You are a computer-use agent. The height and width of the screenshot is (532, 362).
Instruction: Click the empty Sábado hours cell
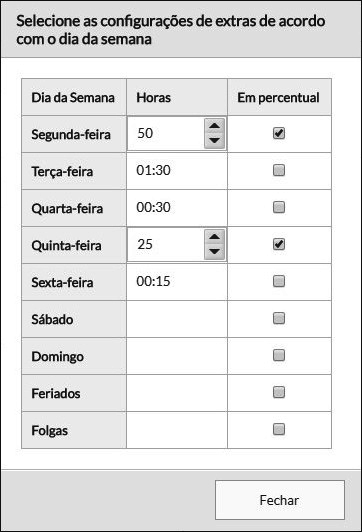(x=177, y=319)
